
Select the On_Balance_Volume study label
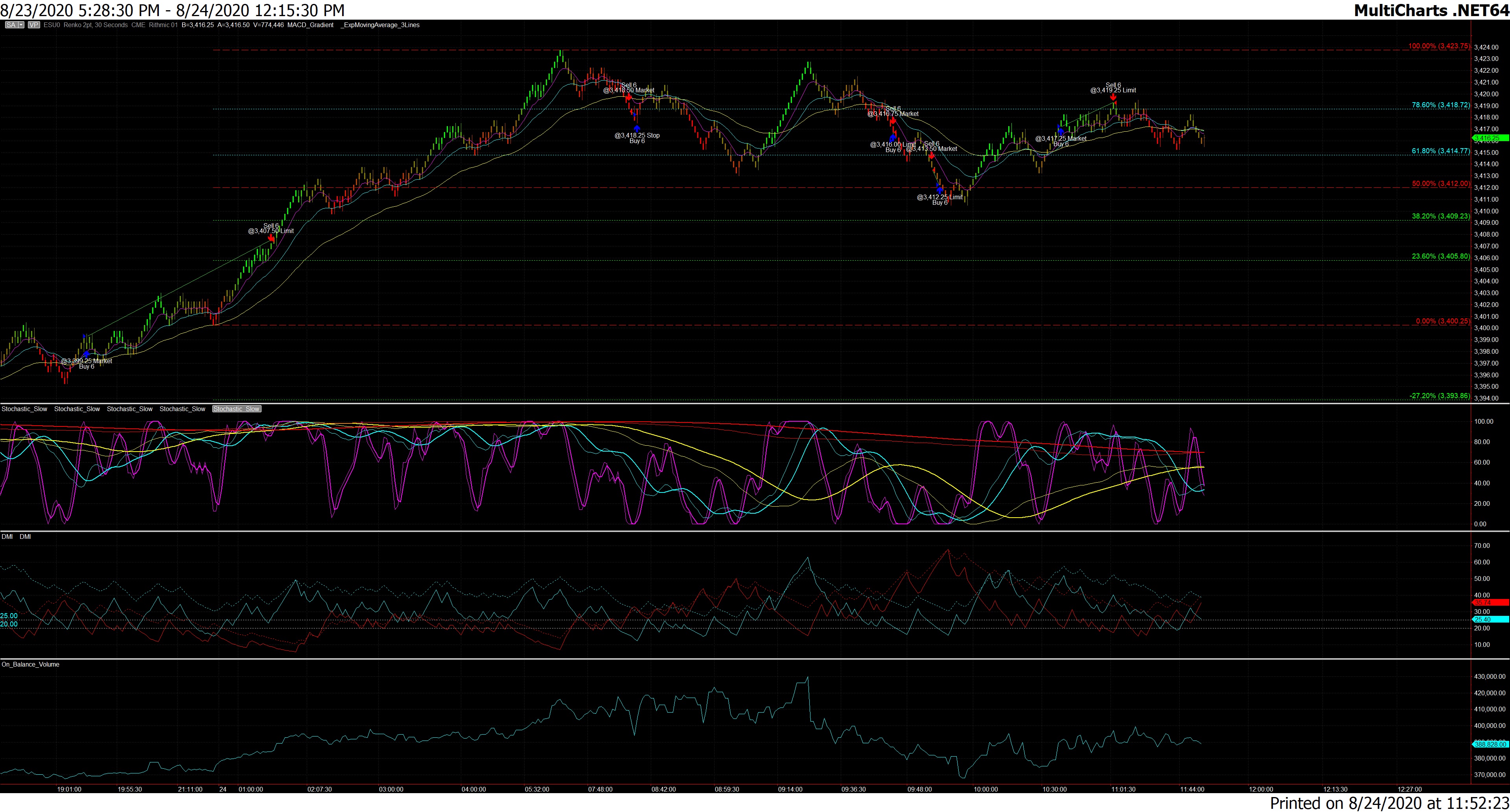pyautogui.click(x=31, y=664)
